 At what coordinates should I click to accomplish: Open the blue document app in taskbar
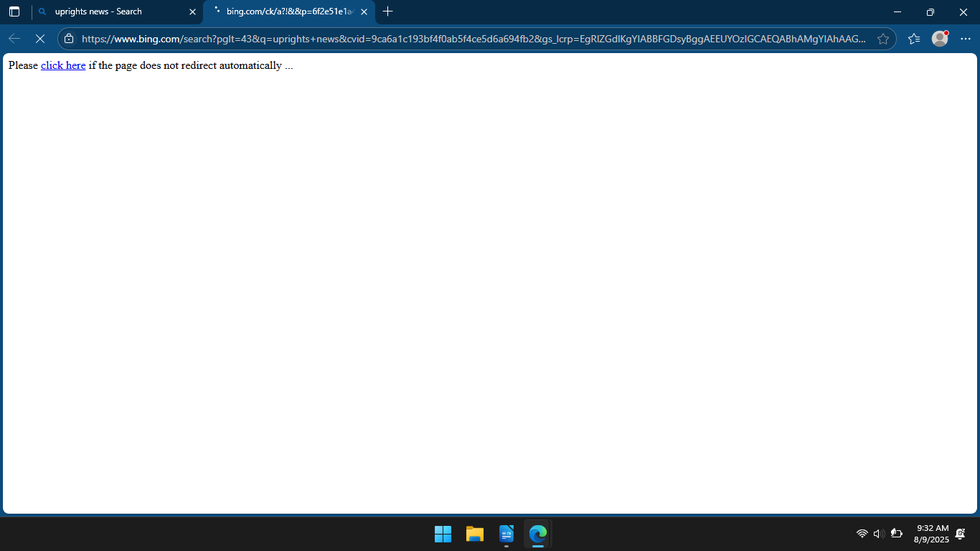506,534
